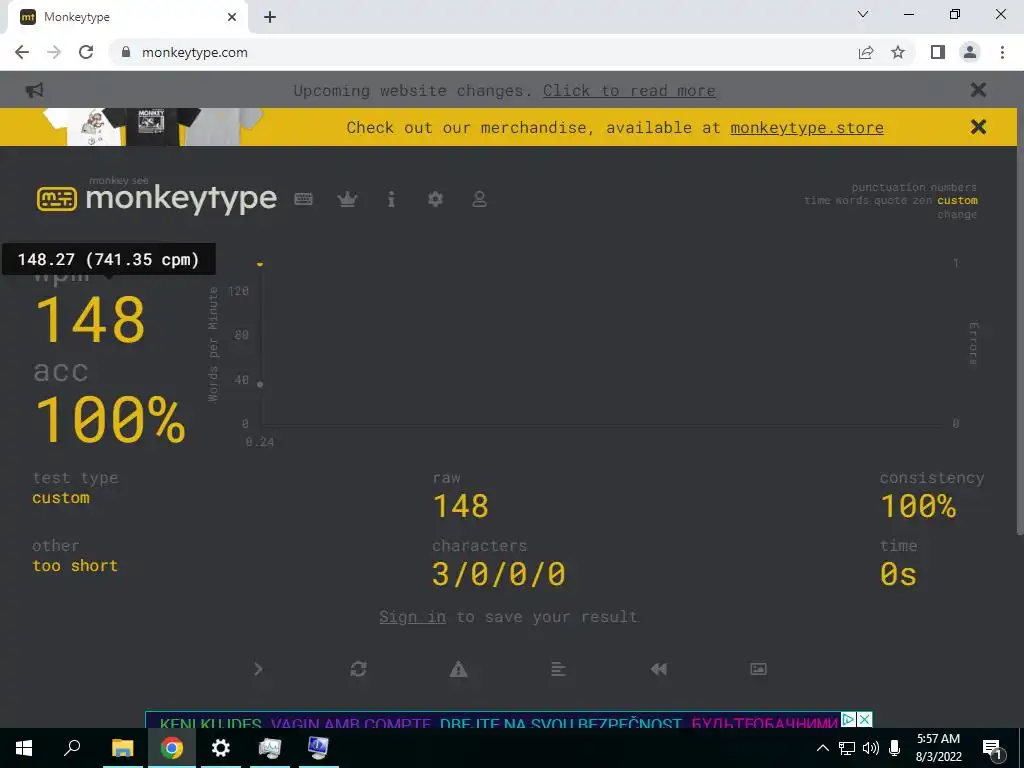
Task: Start next test with arrow icon
Action: tap(258, 669)
